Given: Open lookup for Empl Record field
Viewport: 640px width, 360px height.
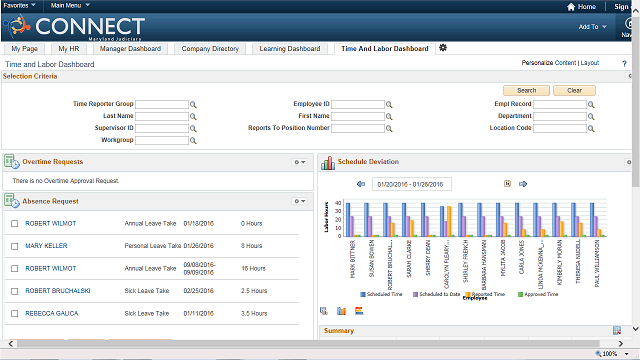Looking at the screenshot, I should click(x=591, y=105).
